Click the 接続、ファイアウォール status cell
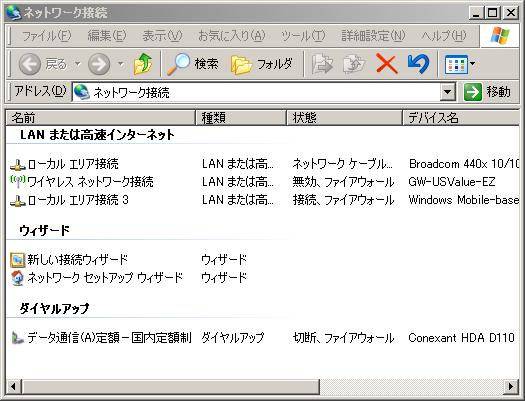Image resolution: width=525 pixels, height=401 pixels. [x=344, y=200]
